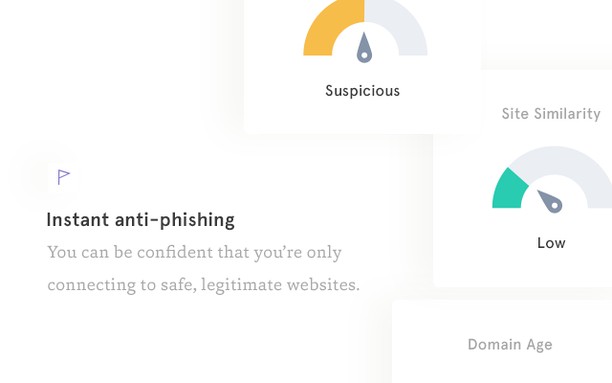
Task: Click the green segment of Low gauge
Action: (509, 190)
